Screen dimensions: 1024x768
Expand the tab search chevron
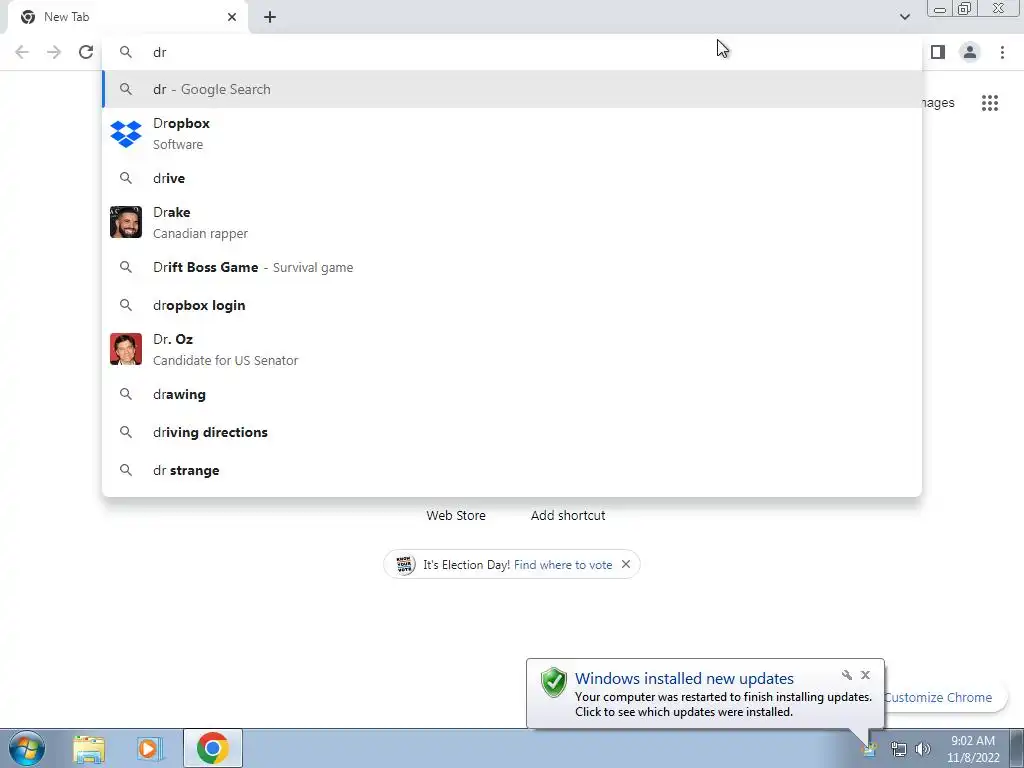(x=904, y=17)
